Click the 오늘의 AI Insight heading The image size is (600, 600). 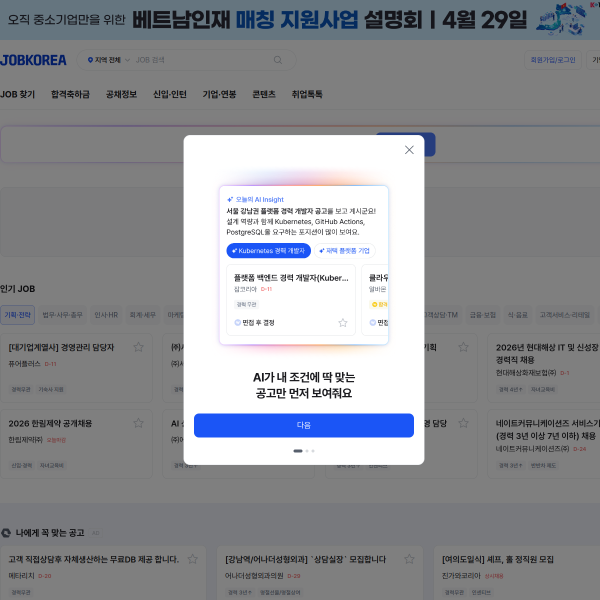(255, 199)
